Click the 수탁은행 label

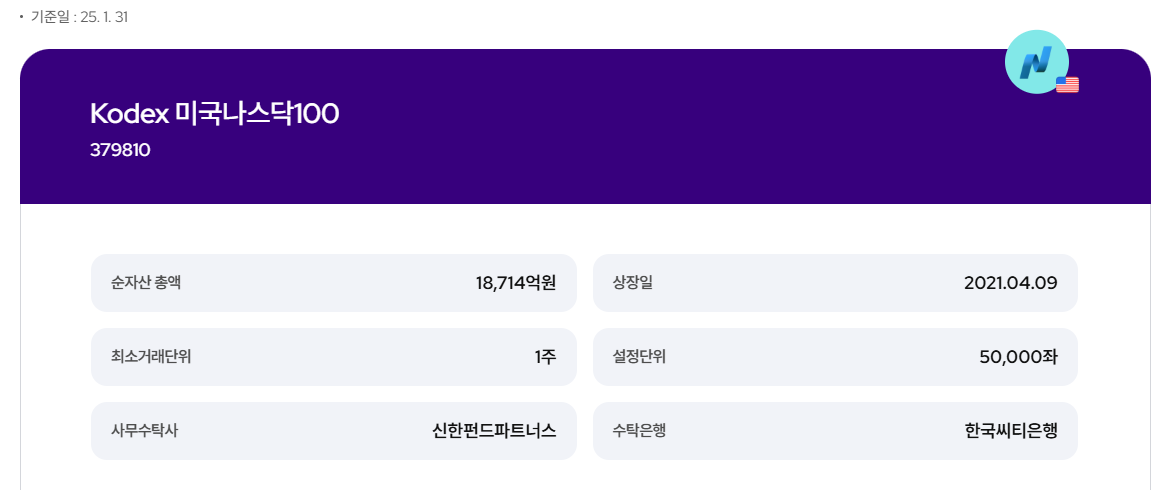[x=639, y=431]
